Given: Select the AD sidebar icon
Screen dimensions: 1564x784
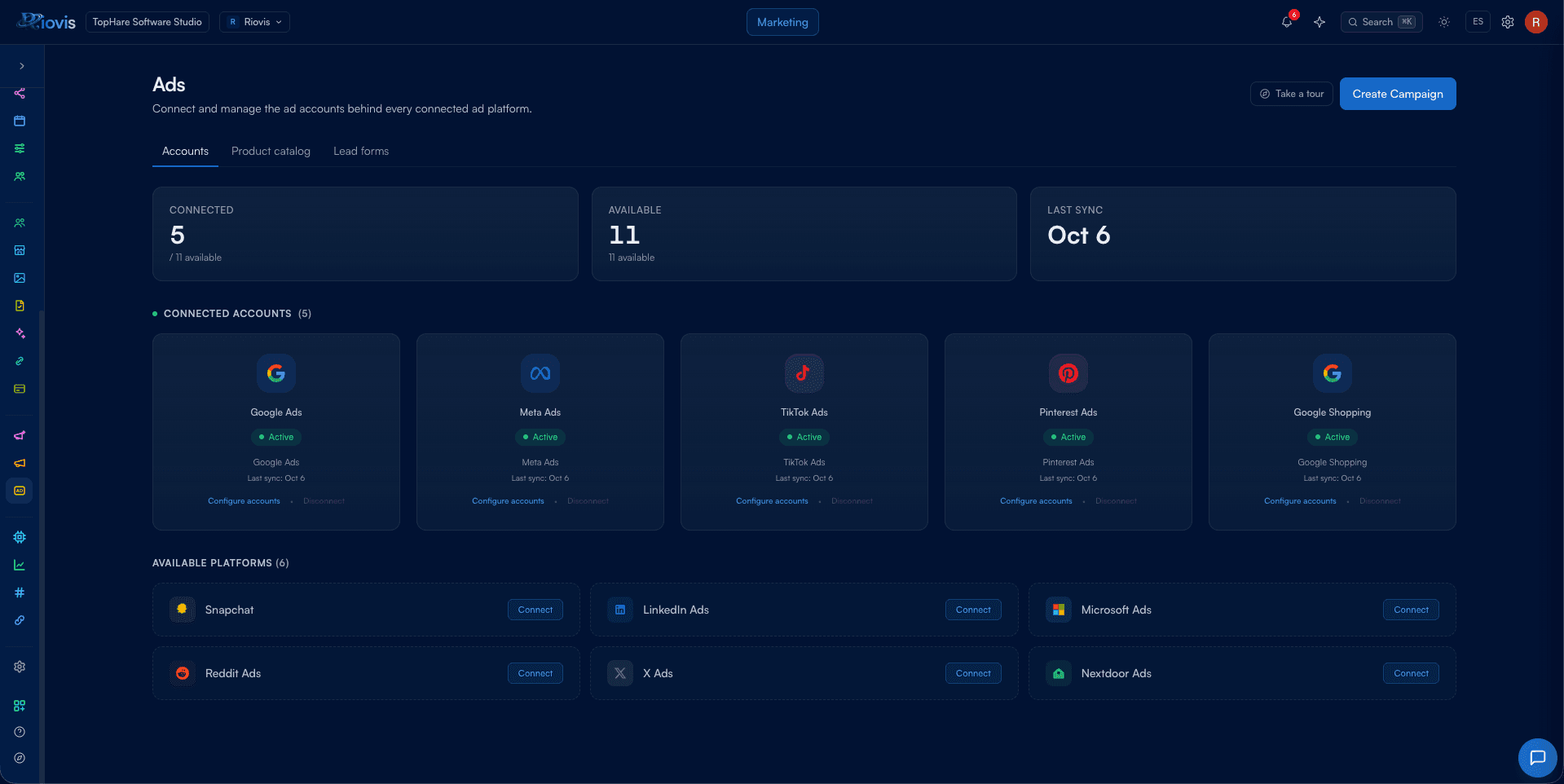Looking at the screenshot, I should point(20,491).
